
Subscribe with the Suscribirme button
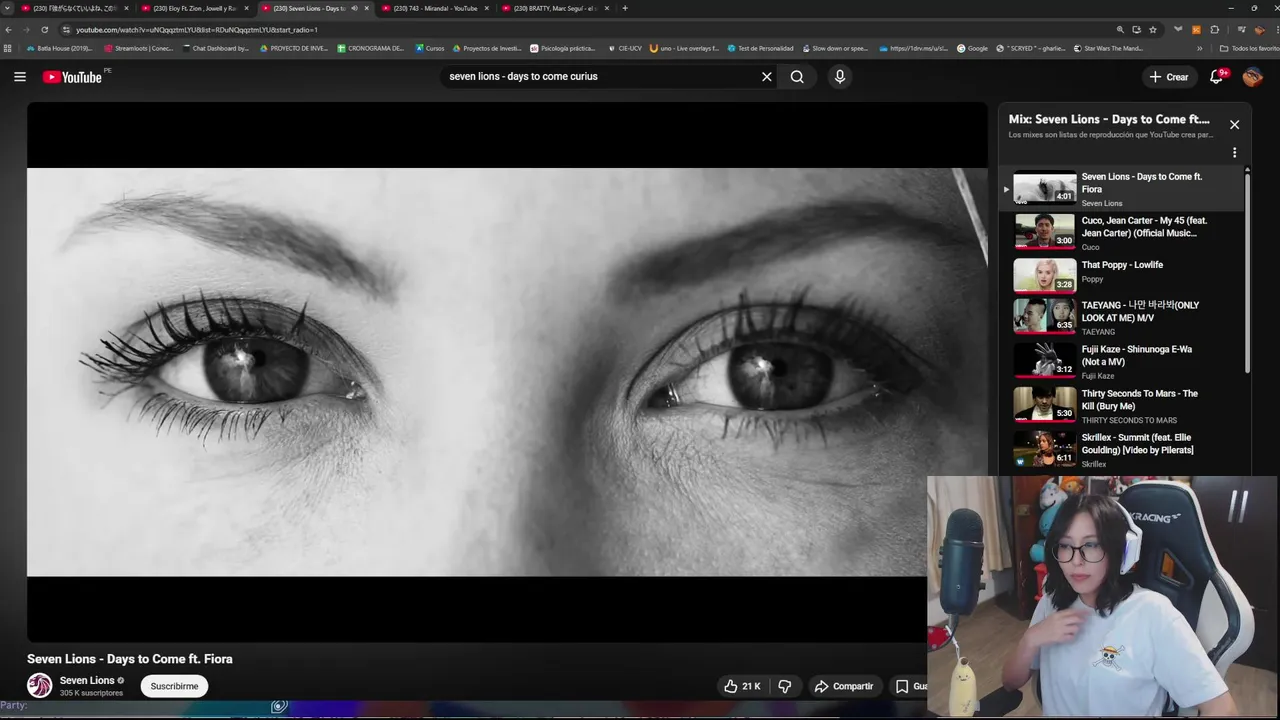174,686
